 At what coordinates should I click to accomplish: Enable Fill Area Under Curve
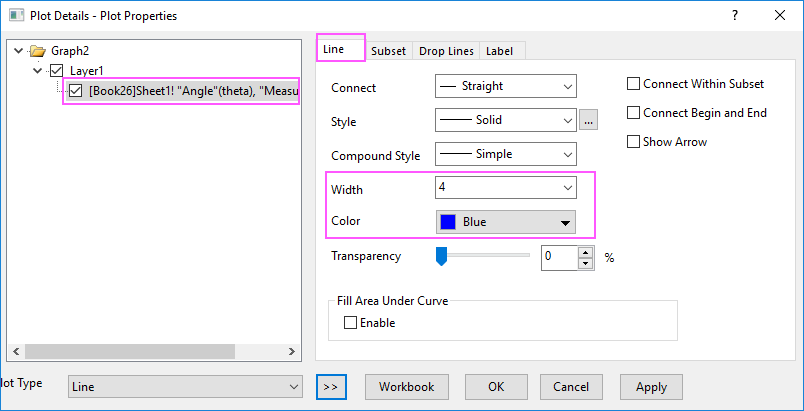[x=351, y=323]
